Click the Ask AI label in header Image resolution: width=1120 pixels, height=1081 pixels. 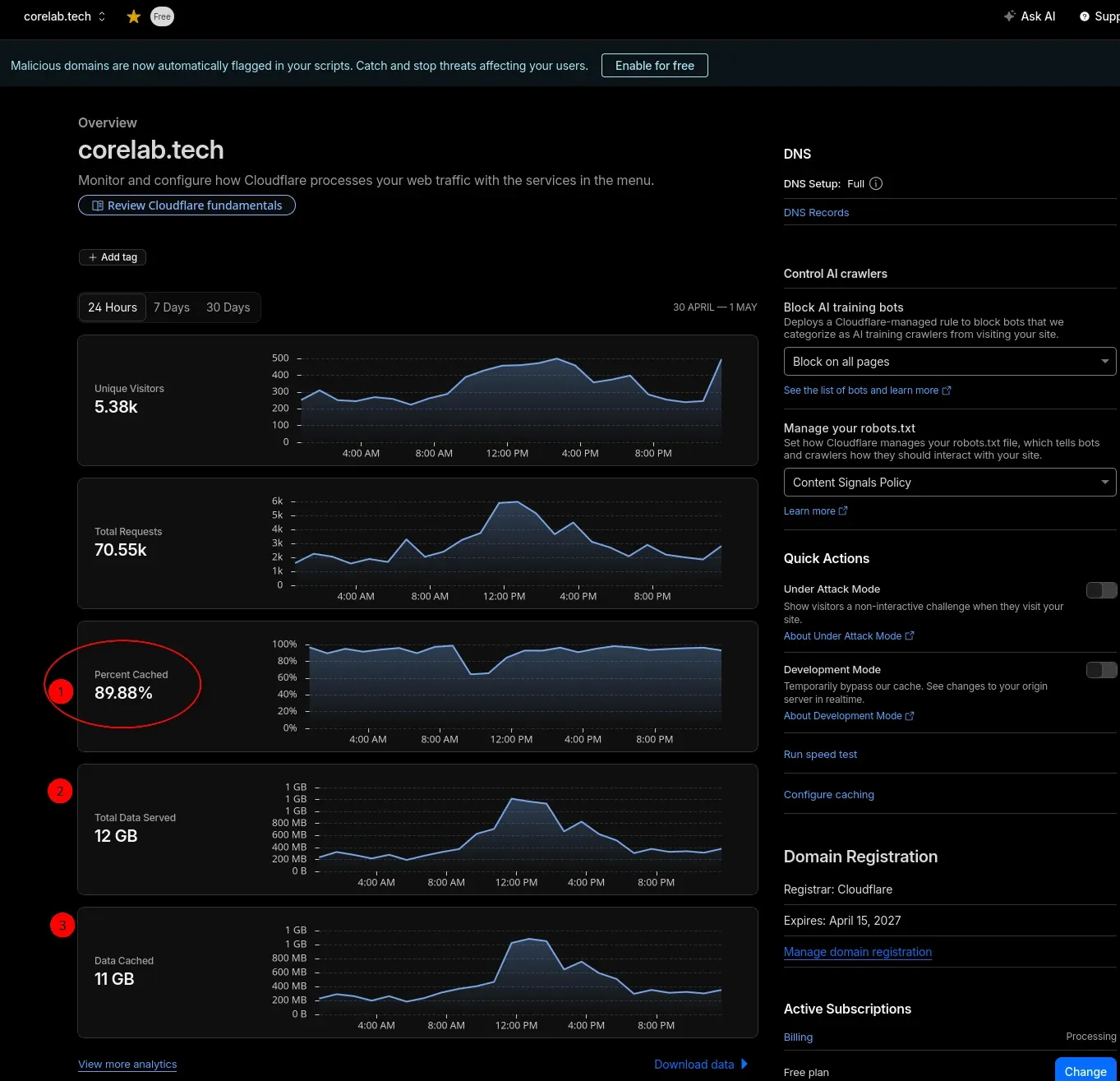[x=1038, y=16]
